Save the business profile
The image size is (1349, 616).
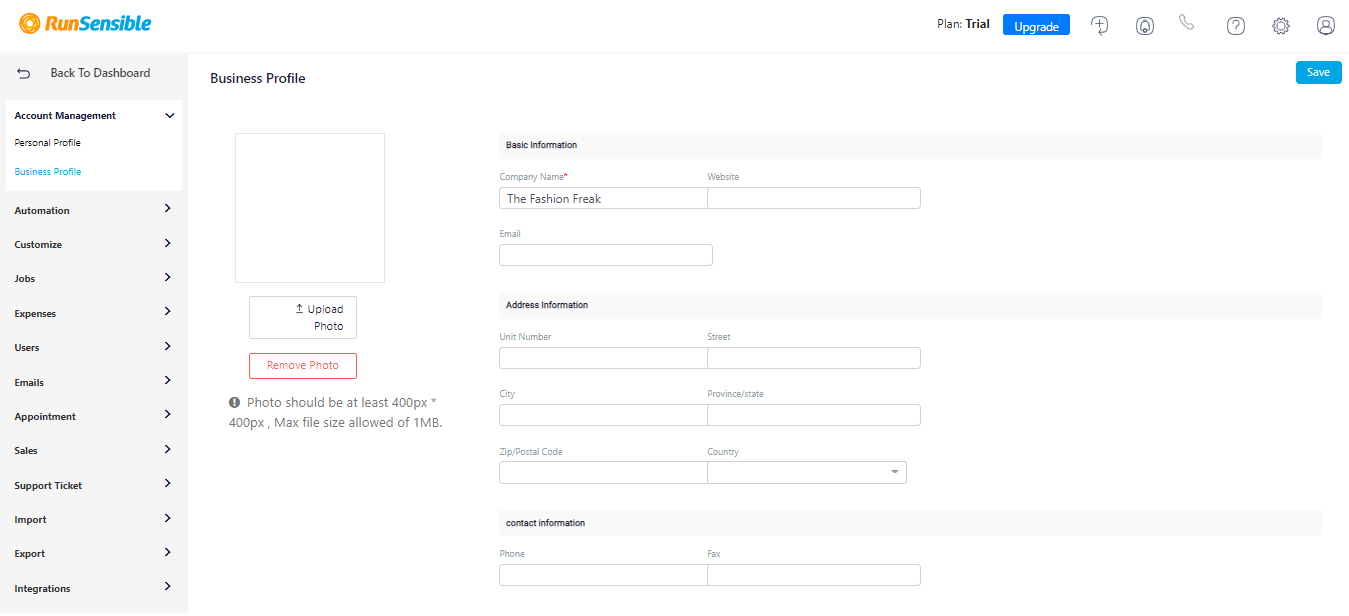tap(1318, 72)
